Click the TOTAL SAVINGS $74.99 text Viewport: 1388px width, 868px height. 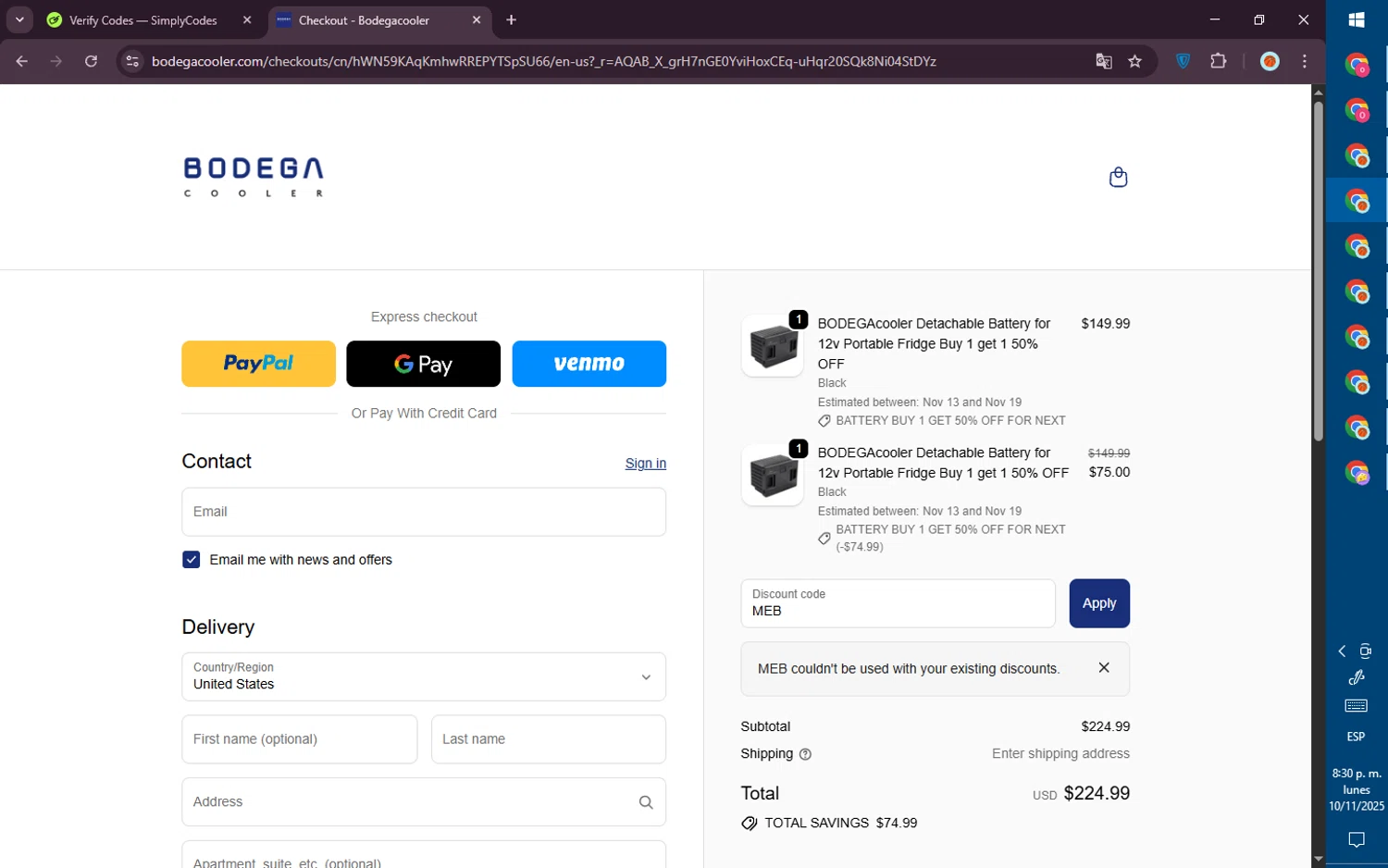coord(841,823)
